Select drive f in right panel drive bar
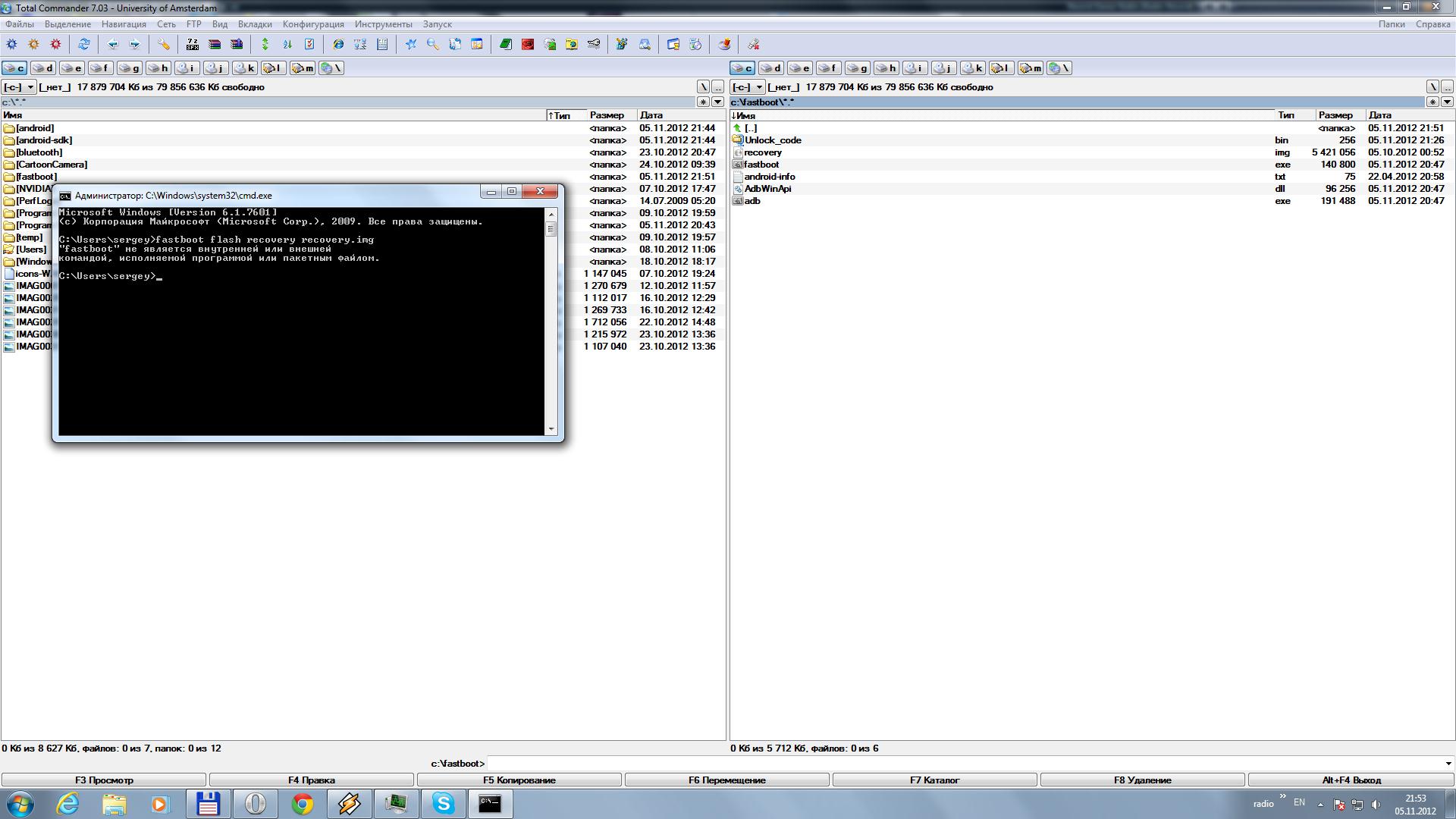 point(829,68)
